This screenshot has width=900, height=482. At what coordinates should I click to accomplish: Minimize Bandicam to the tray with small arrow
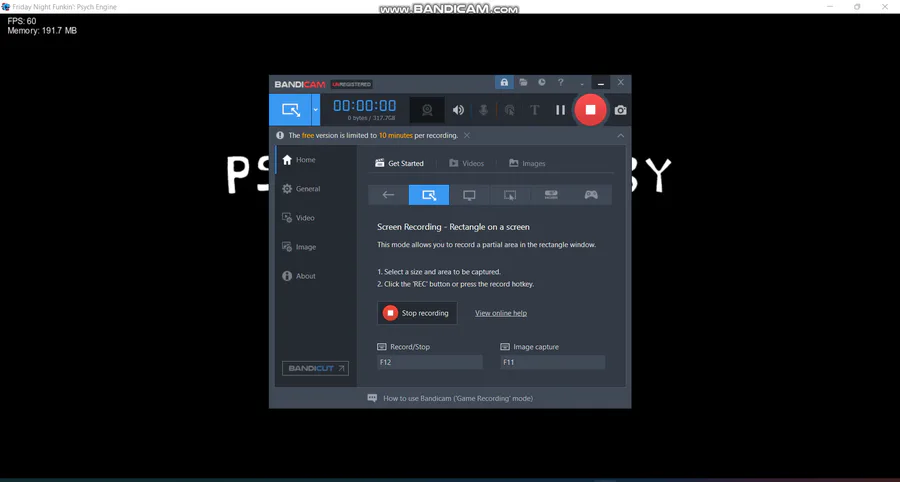point(583,83)
